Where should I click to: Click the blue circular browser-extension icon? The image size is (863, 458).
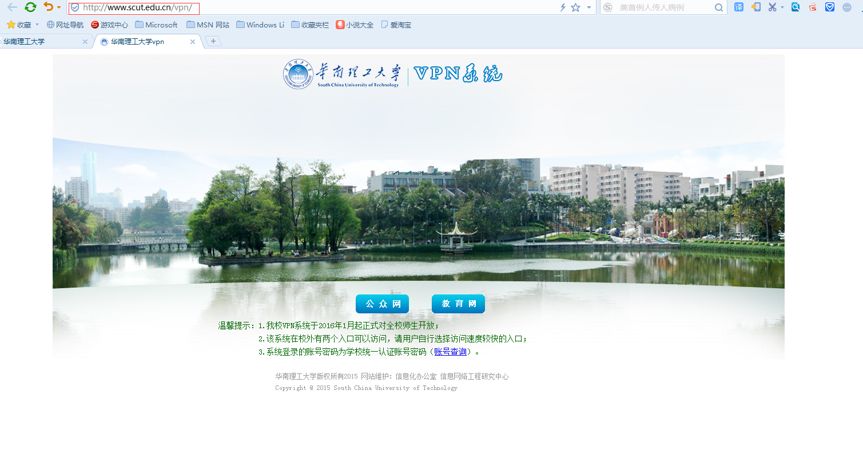point(795,7)
